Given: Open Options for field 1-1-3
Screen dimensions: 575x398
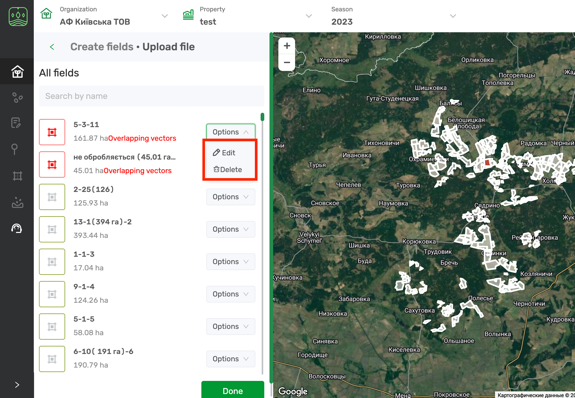Looking at the screenshot, I should [x=231, y=262].
